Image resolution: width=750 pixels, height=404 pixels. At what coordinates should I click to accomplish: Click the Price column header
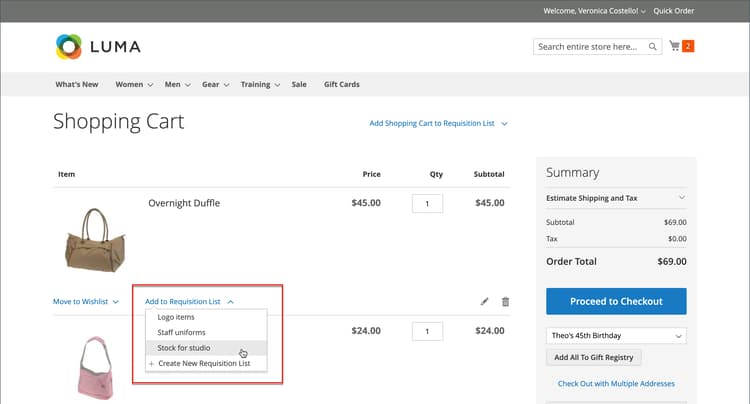pyautogui.click(x=371, y=174)
